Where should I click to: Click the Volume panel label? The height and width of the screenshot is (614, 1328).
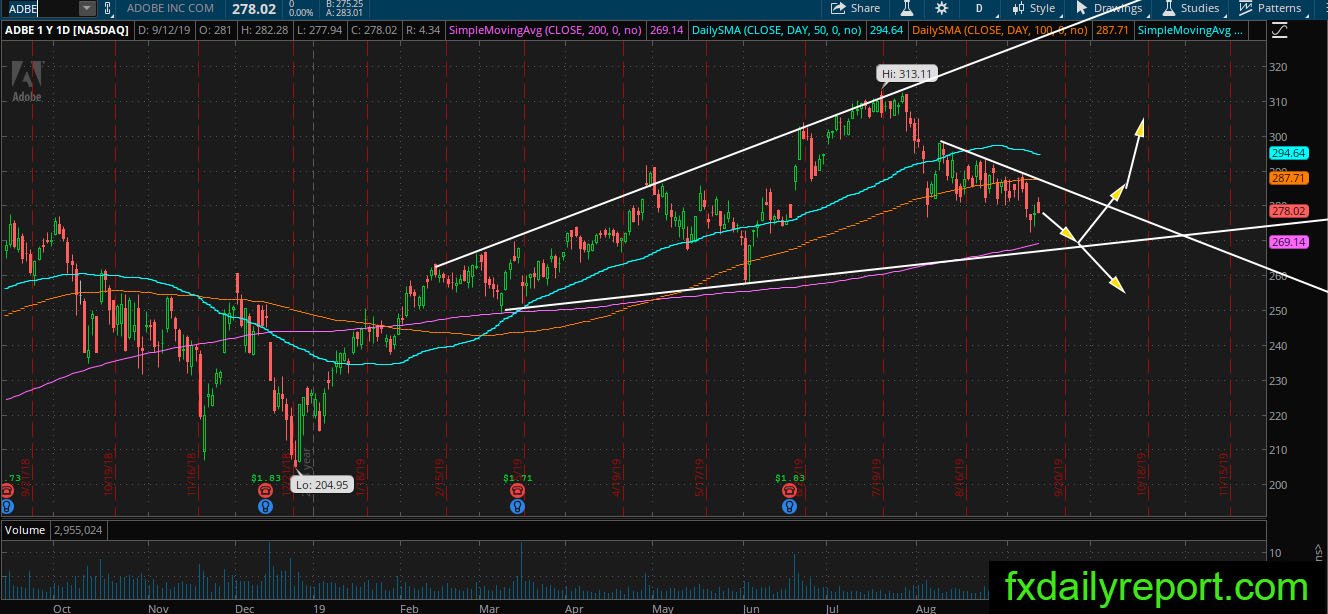(26, 528)
